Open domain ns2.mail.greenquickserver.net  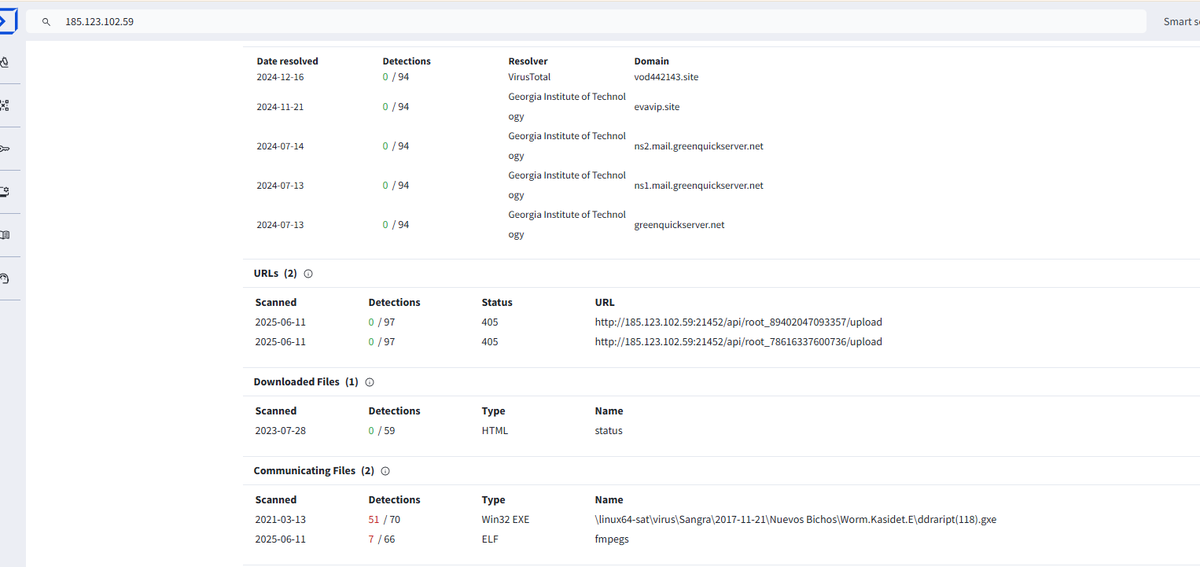click(x=699, y=146)
